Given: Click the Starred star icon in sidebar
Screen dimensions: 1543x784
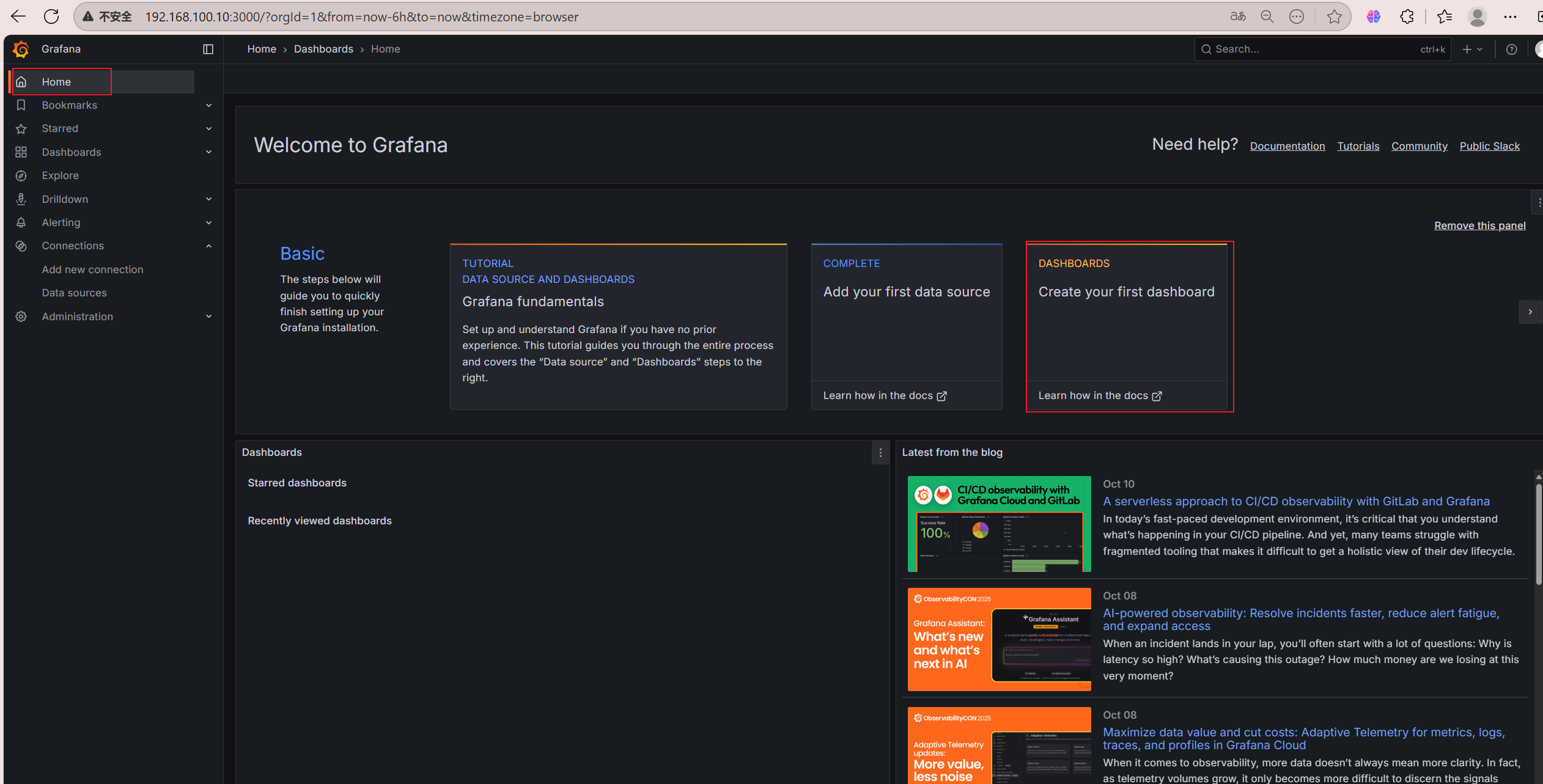Looking at the screenshot, I should coord(21,128).
